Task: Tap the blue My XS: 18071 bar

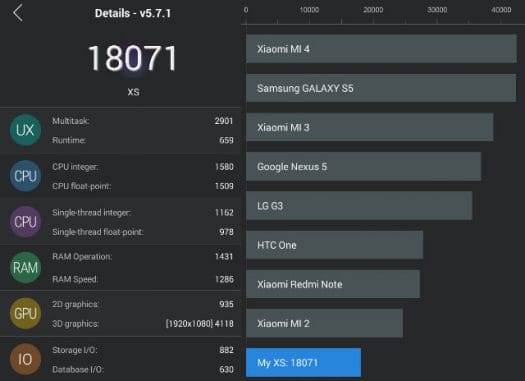Action: pos(303,363)
